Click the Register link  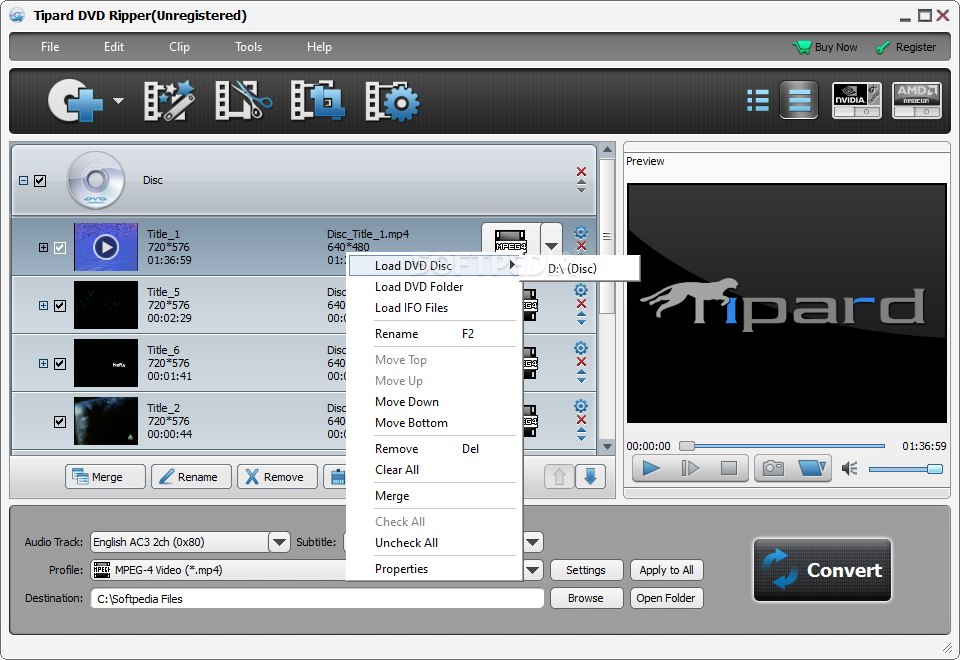coord(906,47)
